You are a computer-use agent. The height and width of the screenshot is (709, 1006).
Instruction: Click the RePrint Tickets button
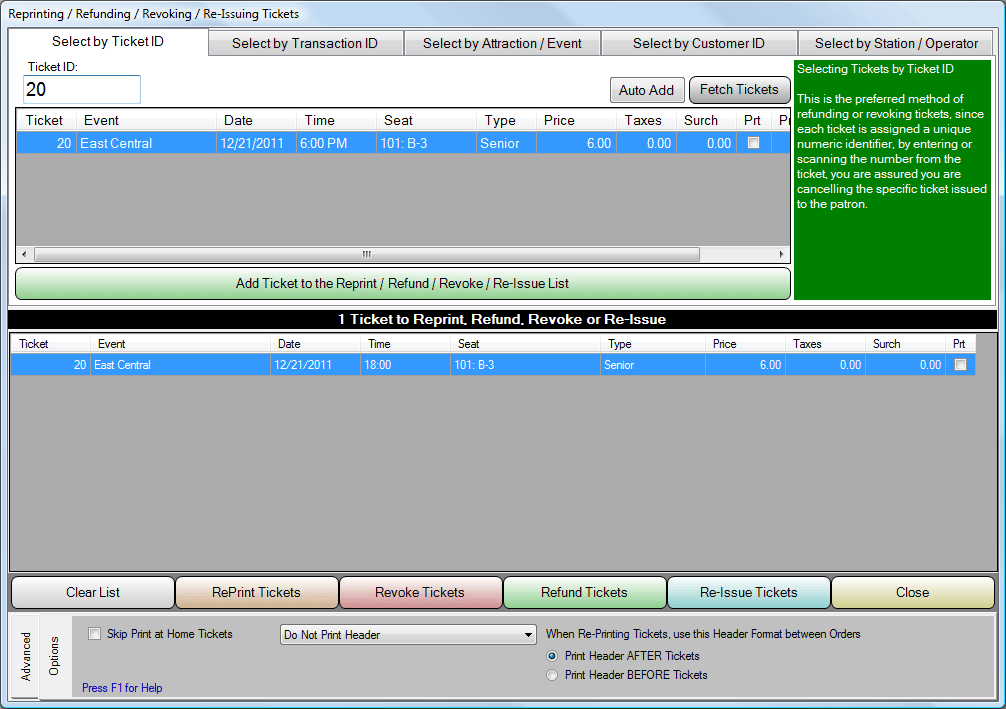coord(257,592)
